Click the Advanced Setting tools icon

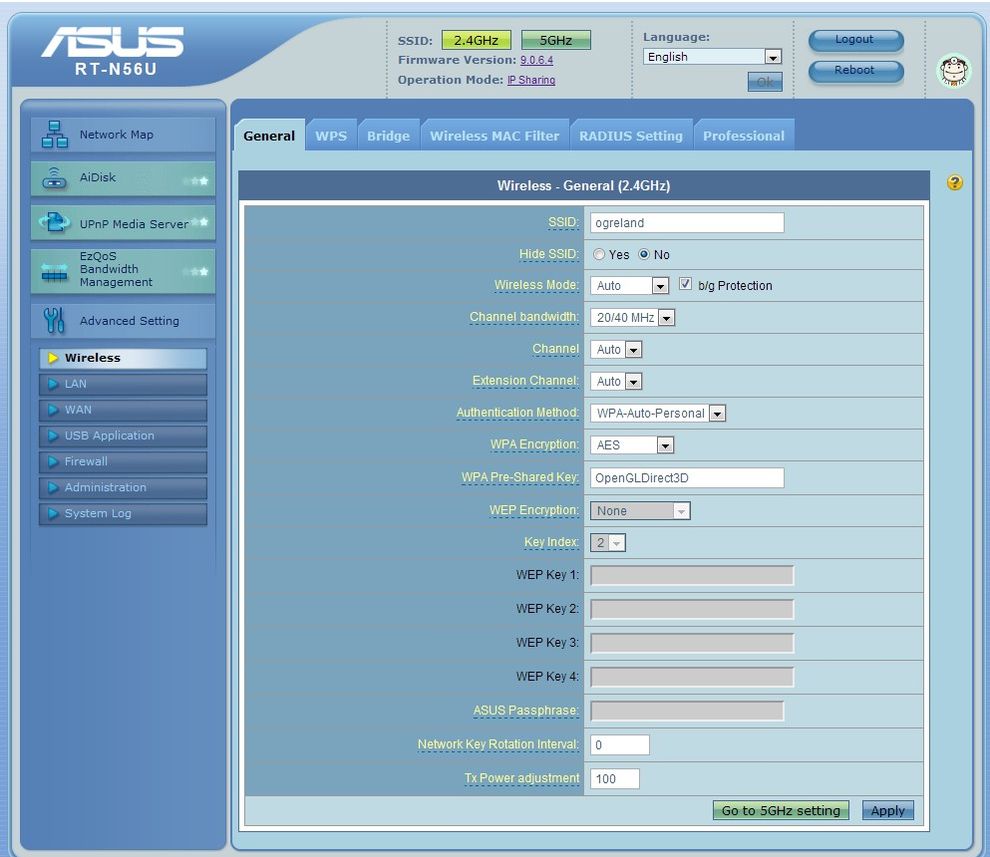pos(54,321)
